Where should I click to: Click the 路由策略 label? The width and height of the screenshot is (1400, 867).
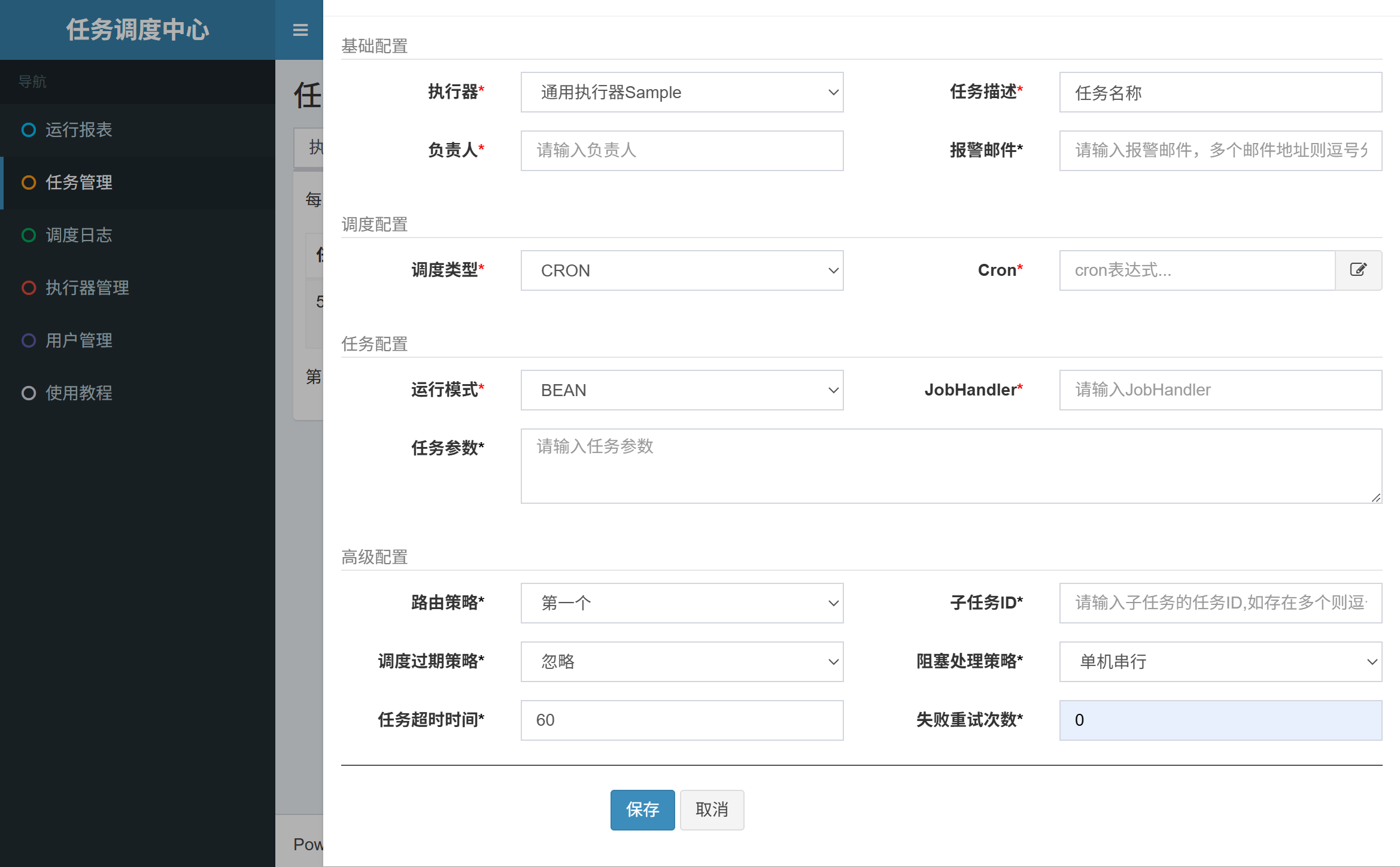pos(448,603)
